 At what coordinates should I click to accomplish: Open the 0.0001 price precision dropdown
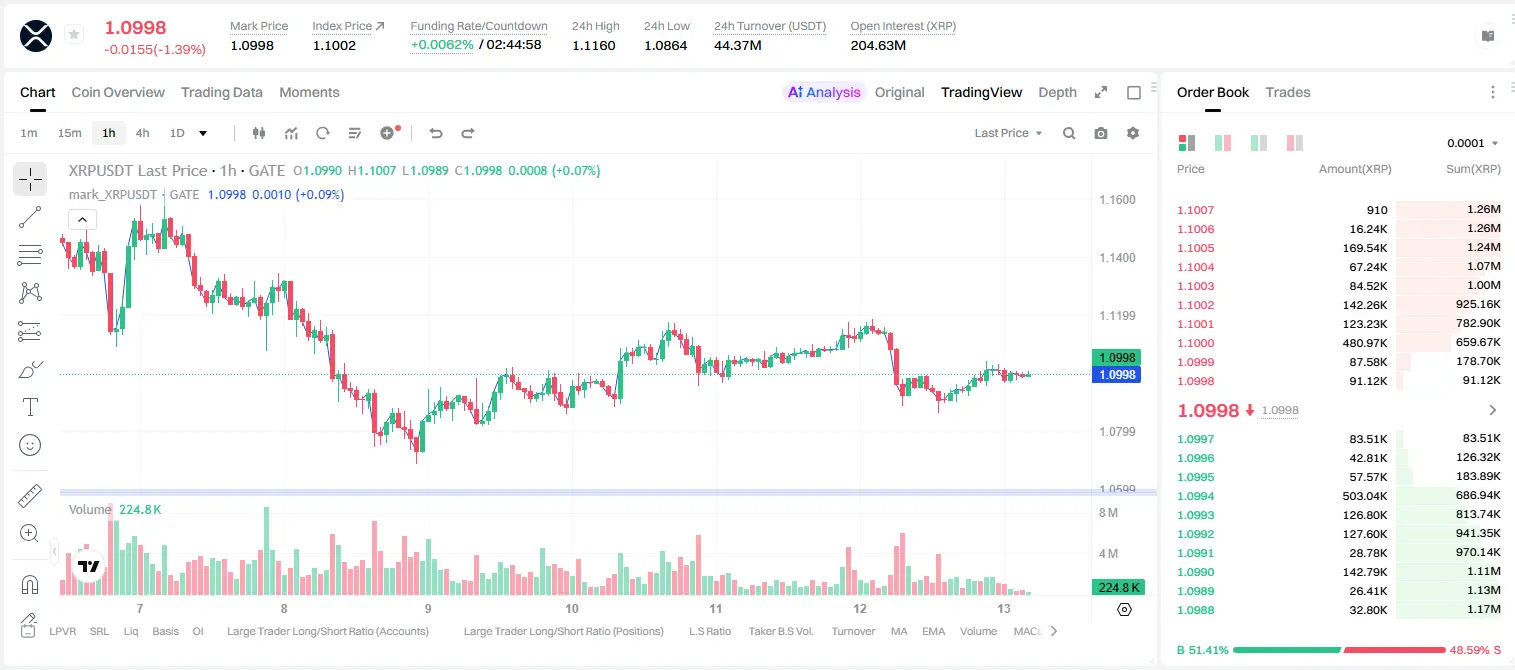coord(1473,143)
